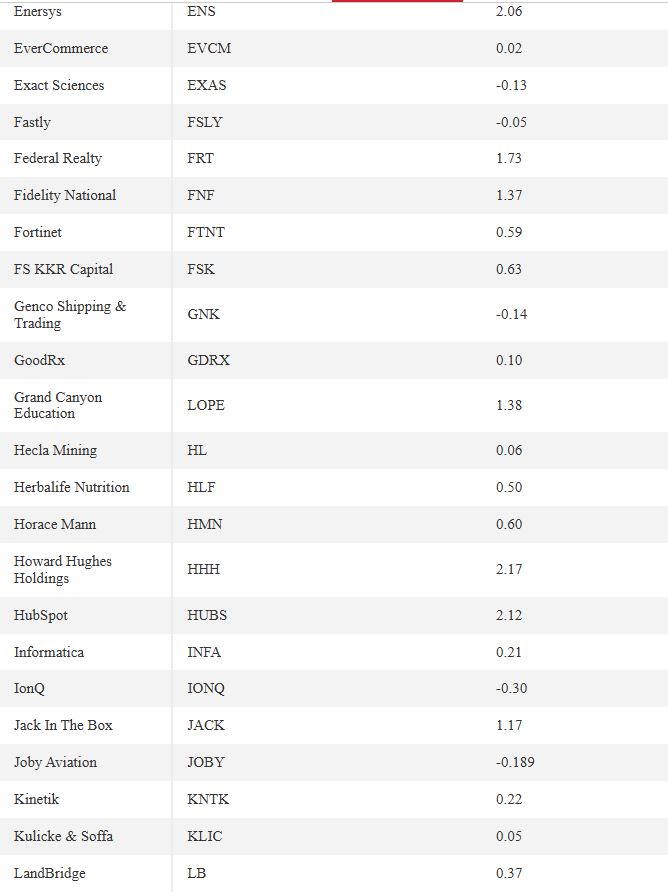
Task: Click Howard Hughes Holdings value 2.17
Action: pos(509,569)
